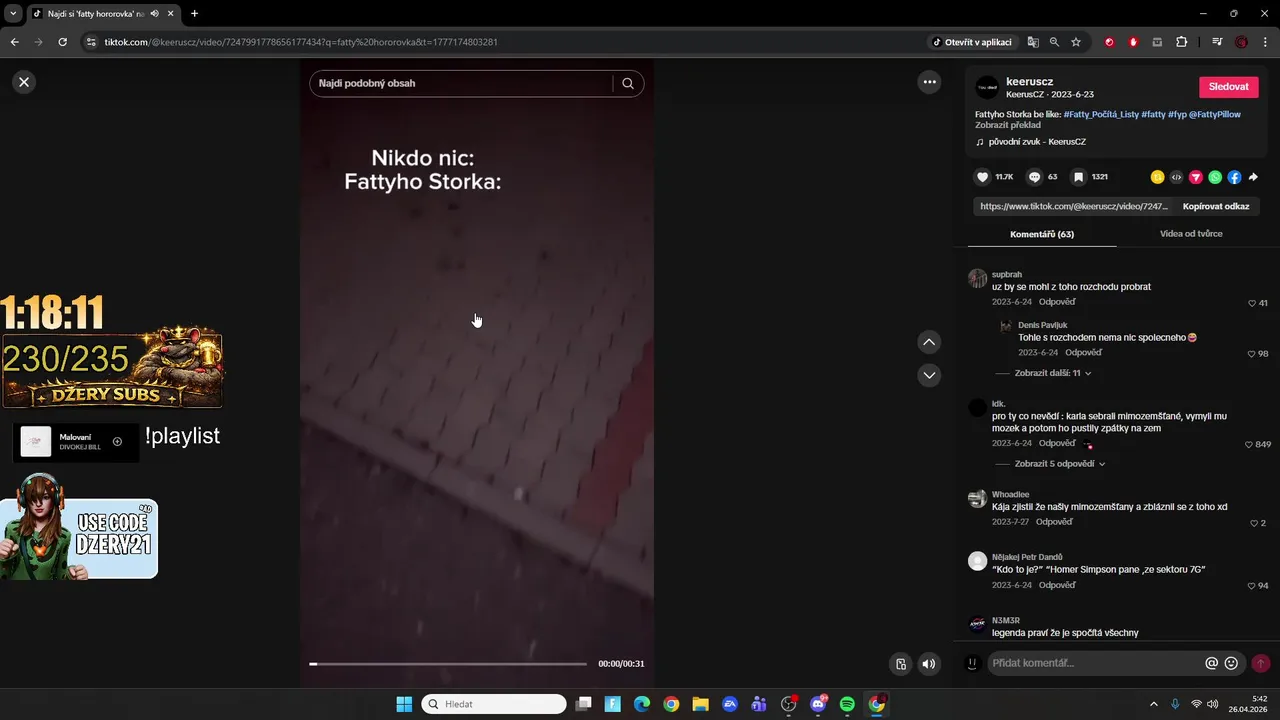Open 'původní zvuk - KeerusCZ' sound
This screenshot has height=720, width=1280.
coord(1037,142)
